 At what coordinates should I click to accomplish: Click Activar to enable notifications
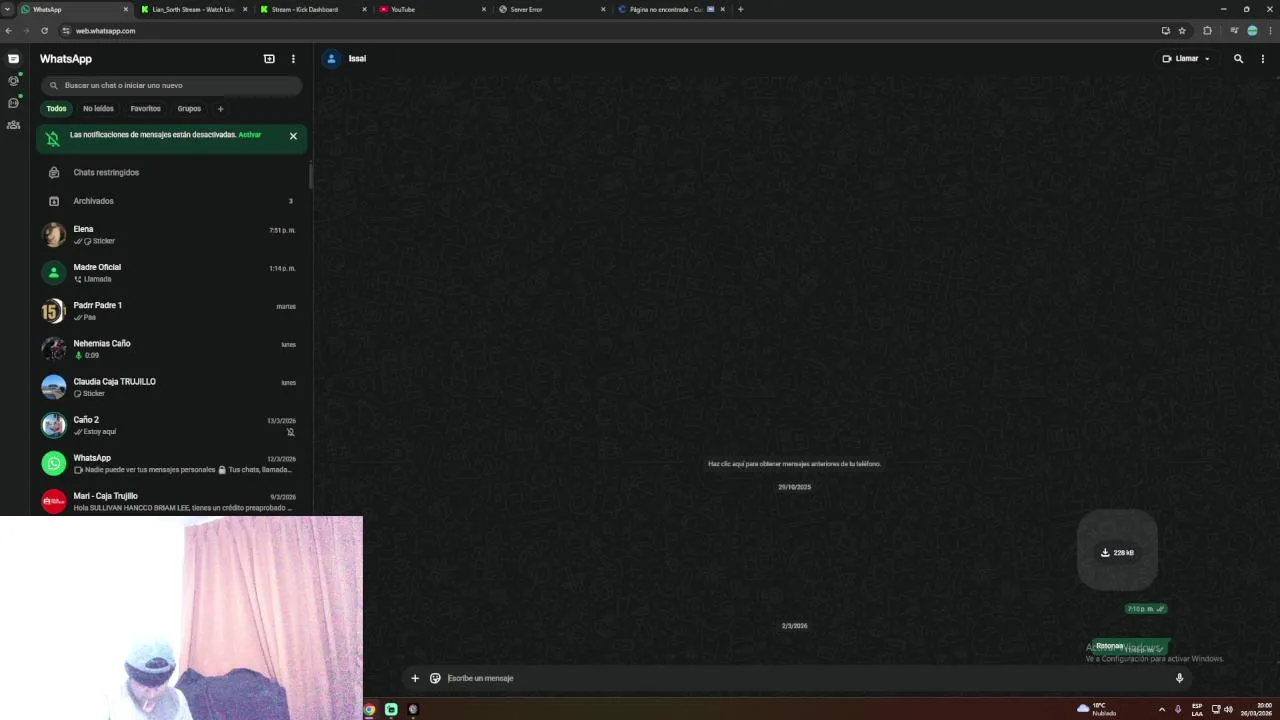click(250, 135)
